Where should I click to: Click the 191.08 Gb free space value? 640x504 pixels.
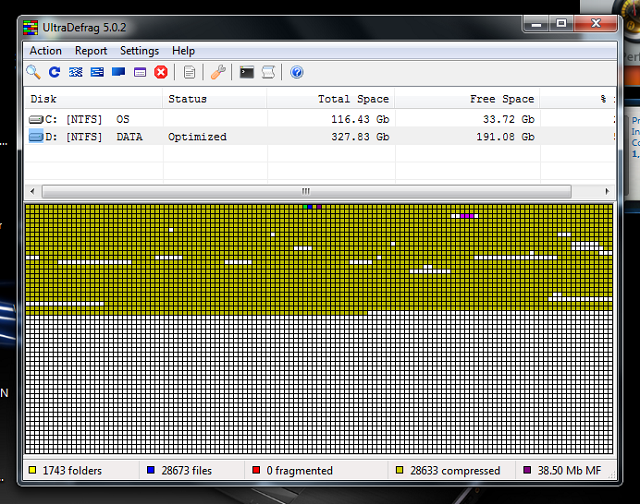click(x=505, y=137)
